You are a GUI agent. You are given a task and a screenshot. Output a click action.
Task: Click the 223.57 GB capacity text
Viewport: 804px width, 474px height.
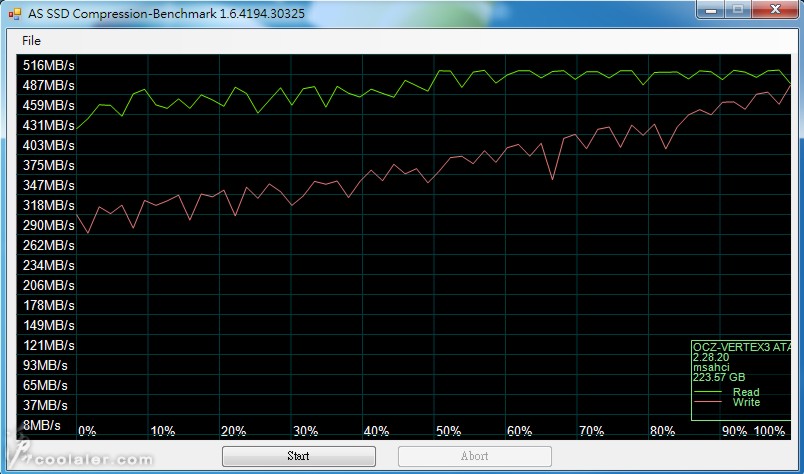click(719, 378)
